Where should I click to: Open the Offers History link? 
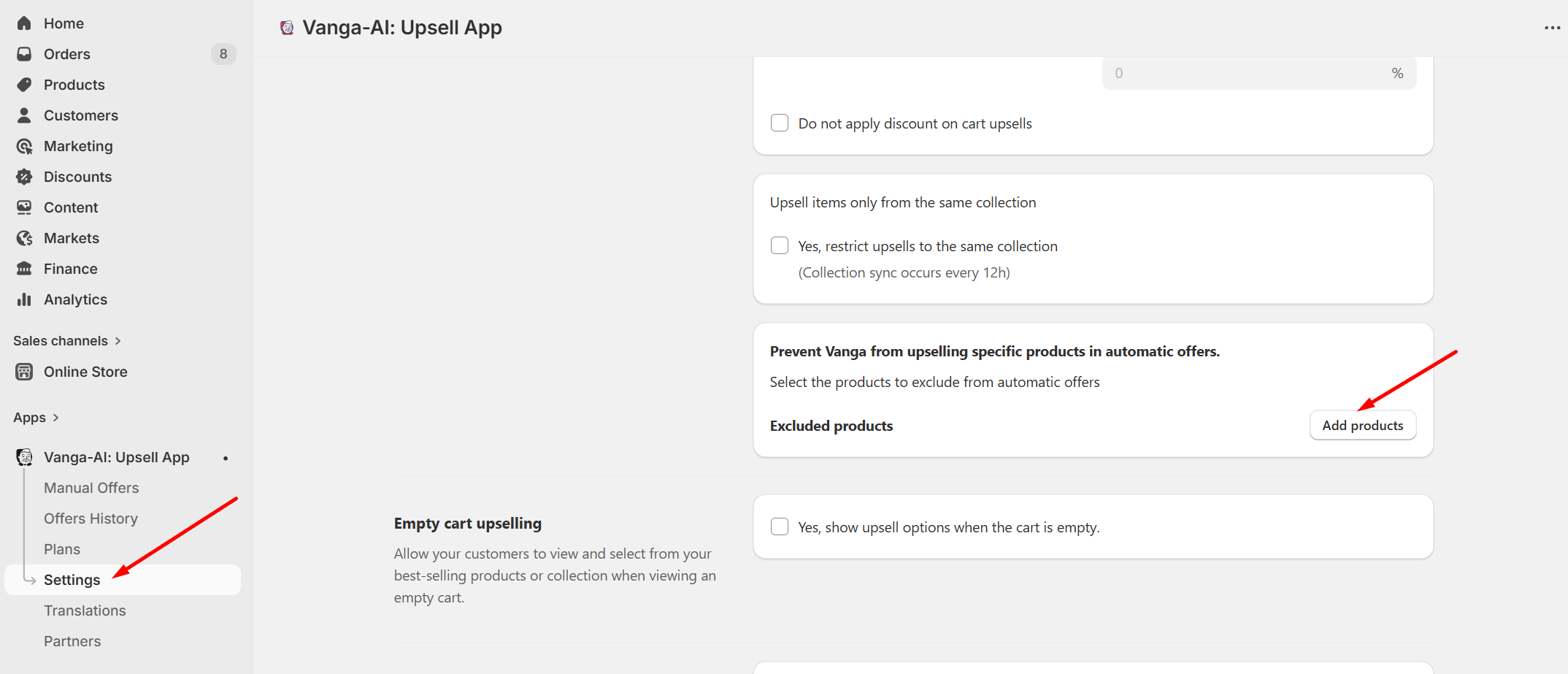coord(91,518)
